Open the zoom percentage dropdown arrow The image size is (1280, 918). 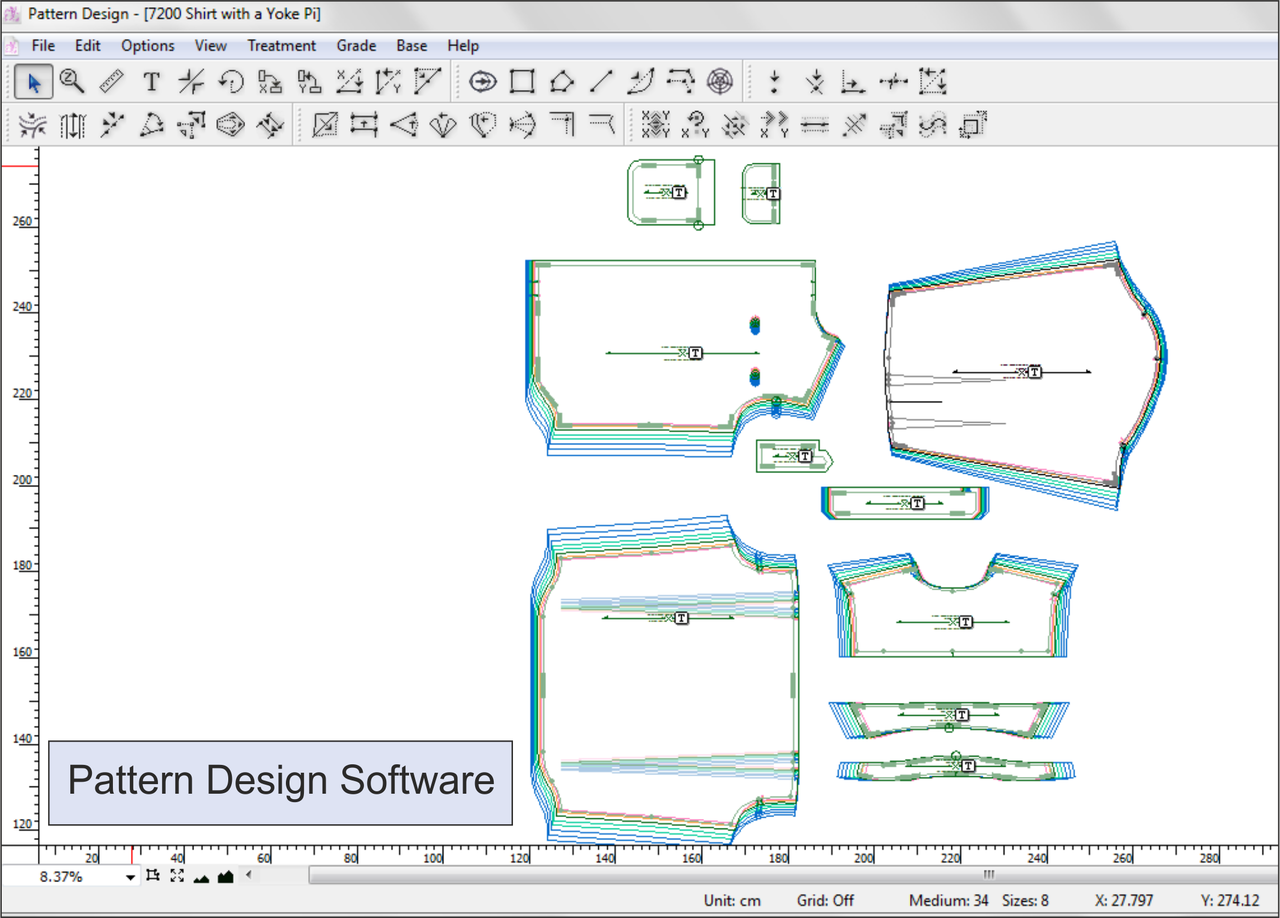click(x=130, y=878)
